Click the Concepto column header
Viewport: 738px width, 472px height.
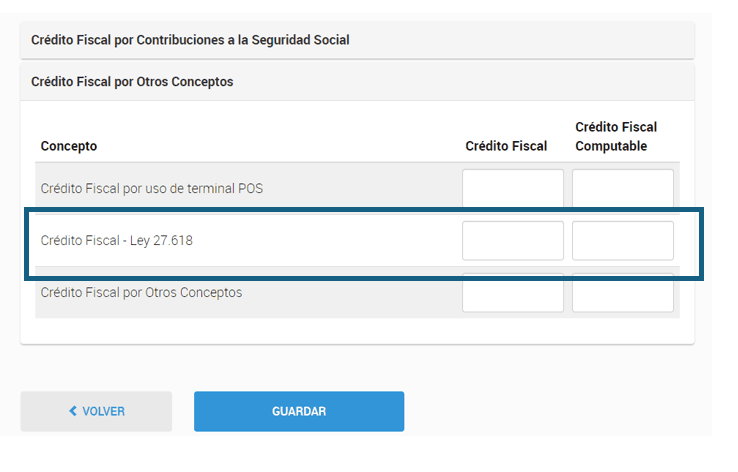click(x=69, y=146)
